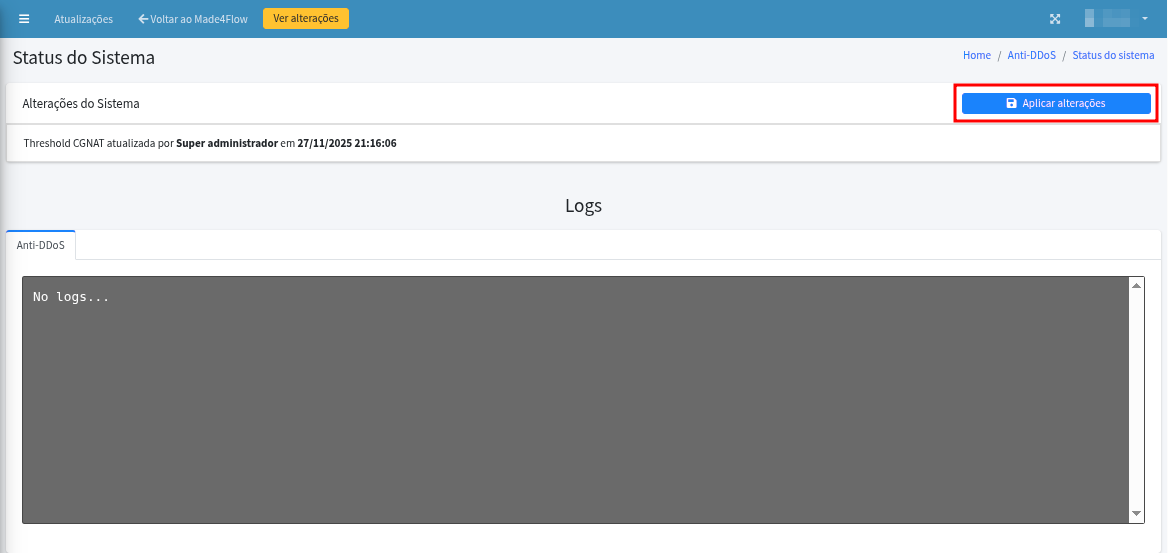Click the blurred user avatar in header

[x=1107, y=18]
